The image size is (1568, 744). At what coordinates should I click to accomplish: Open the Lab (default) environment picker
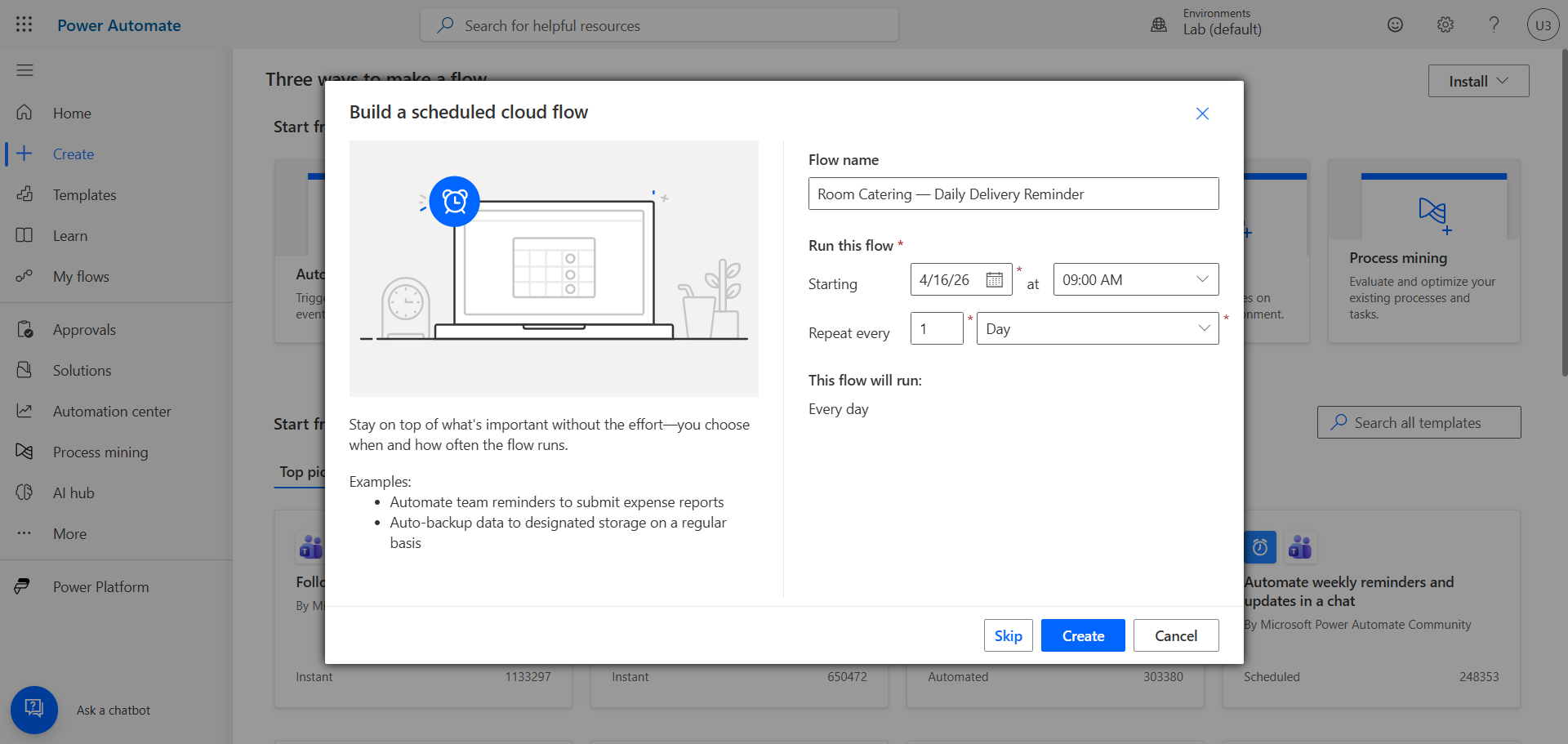pos(1222,29)
